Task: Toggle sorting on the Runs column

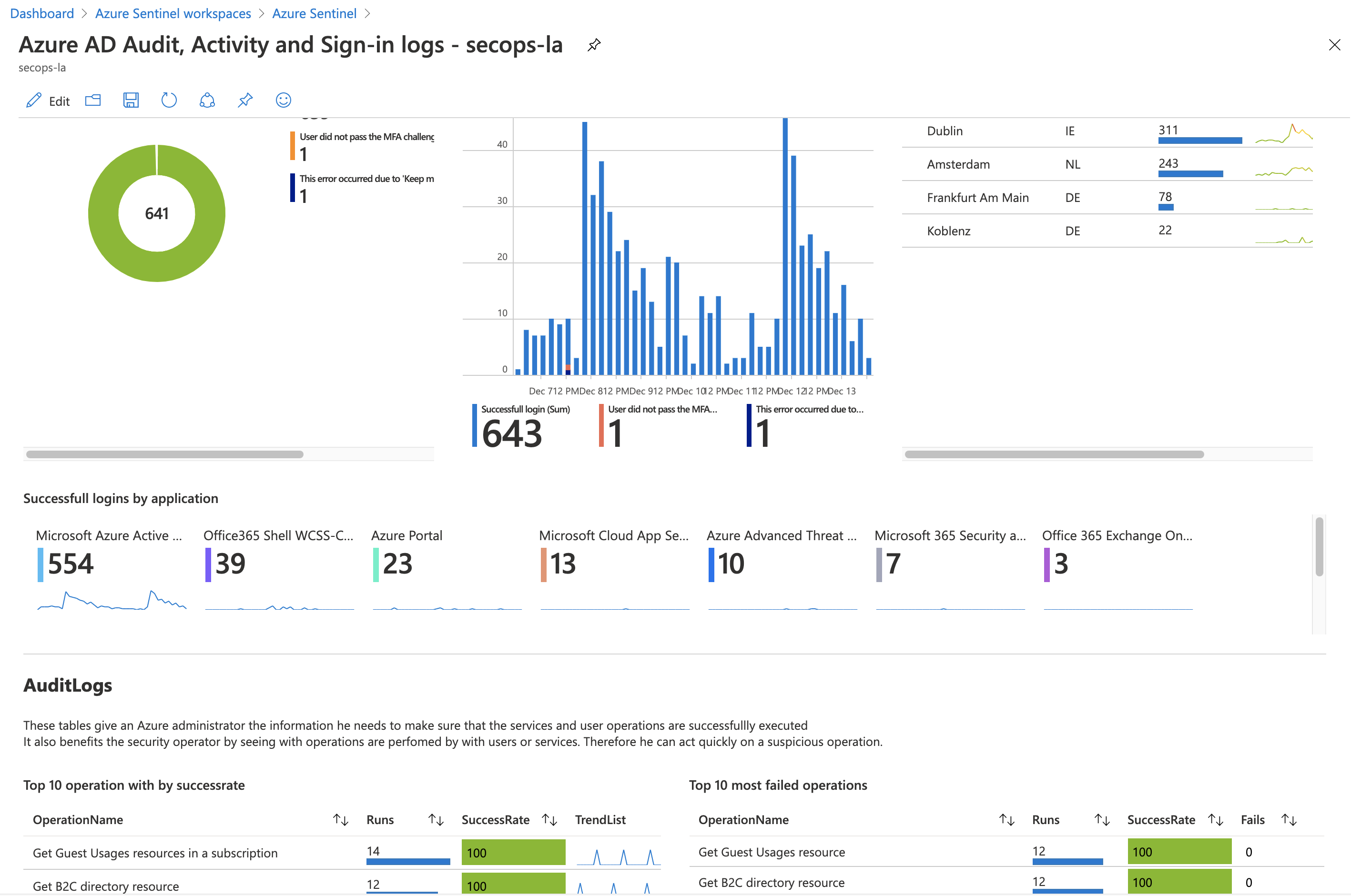Action: click(x=437, y=819)
